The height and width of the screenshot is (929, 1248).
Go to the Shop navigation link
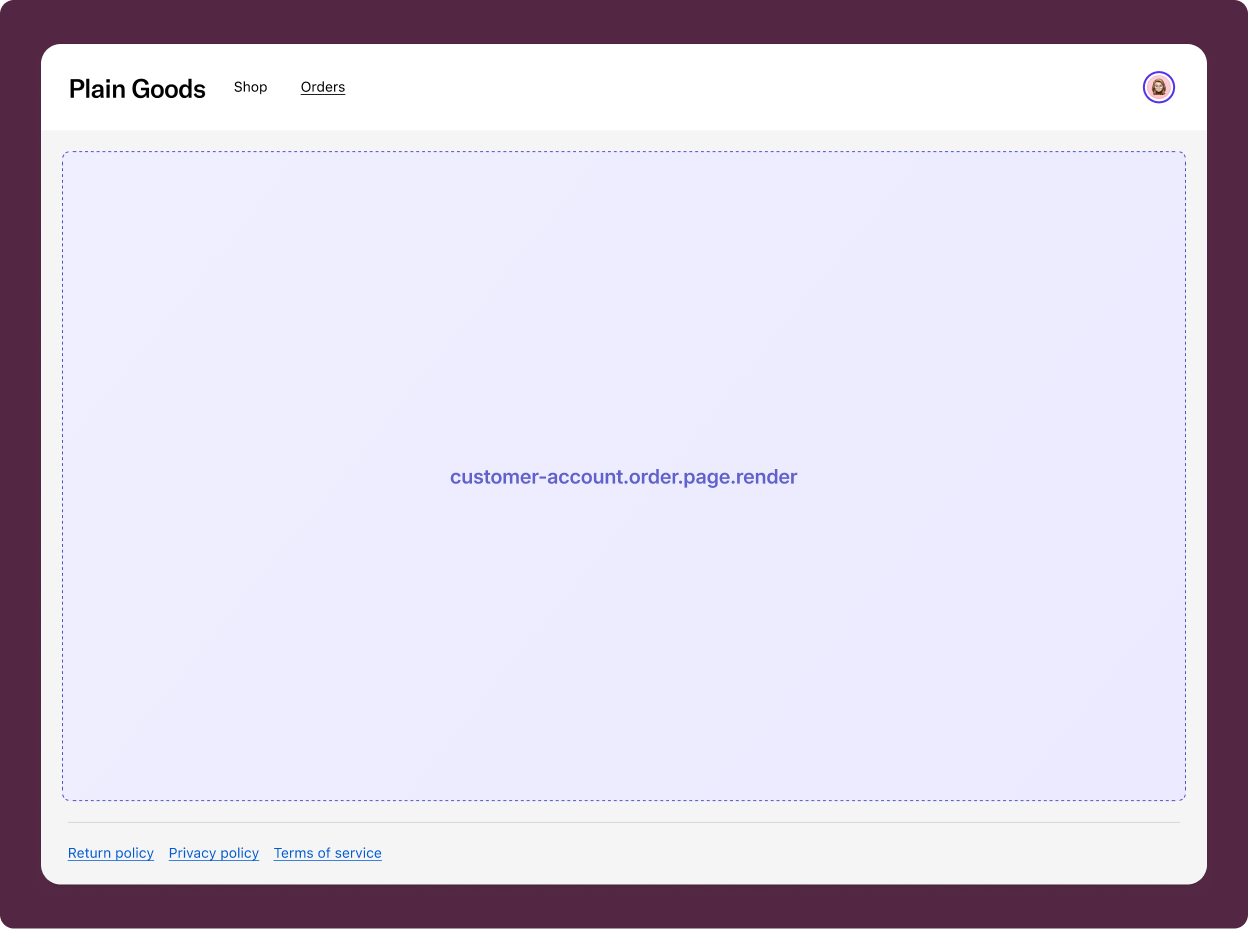[x=250, y=87]
